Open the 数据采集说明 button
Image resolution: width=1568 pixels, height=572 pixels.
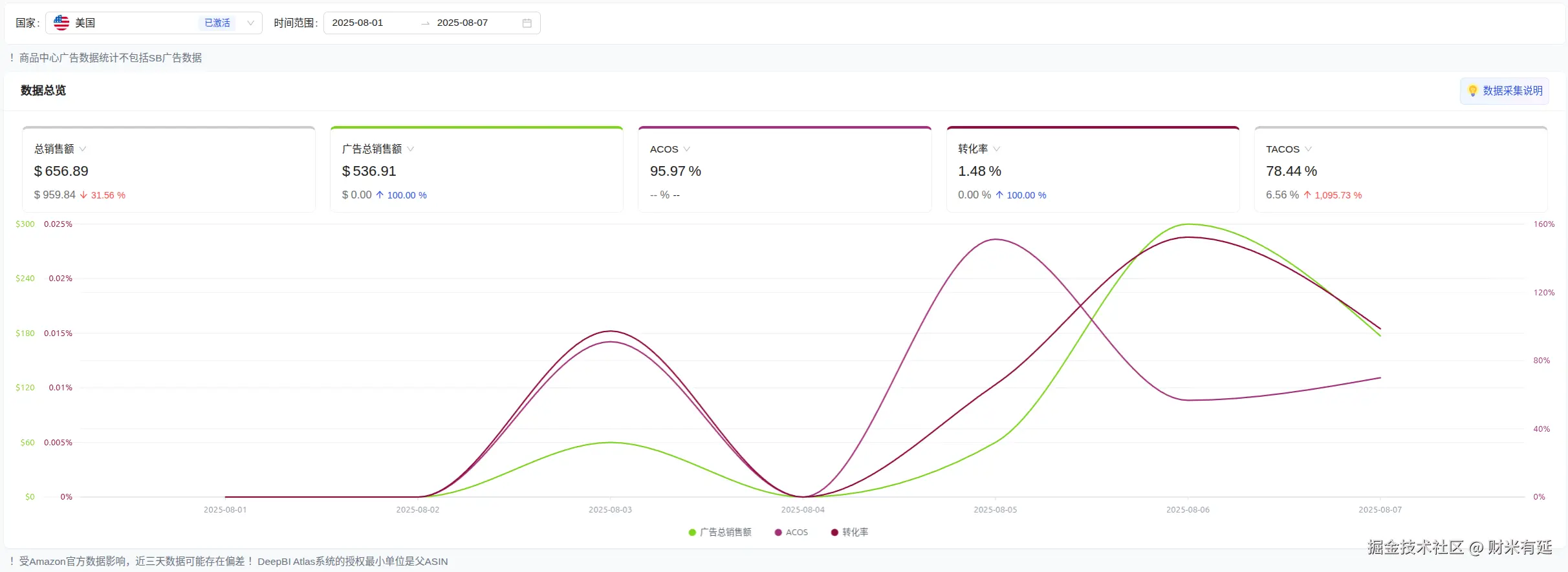[1505, 91]
